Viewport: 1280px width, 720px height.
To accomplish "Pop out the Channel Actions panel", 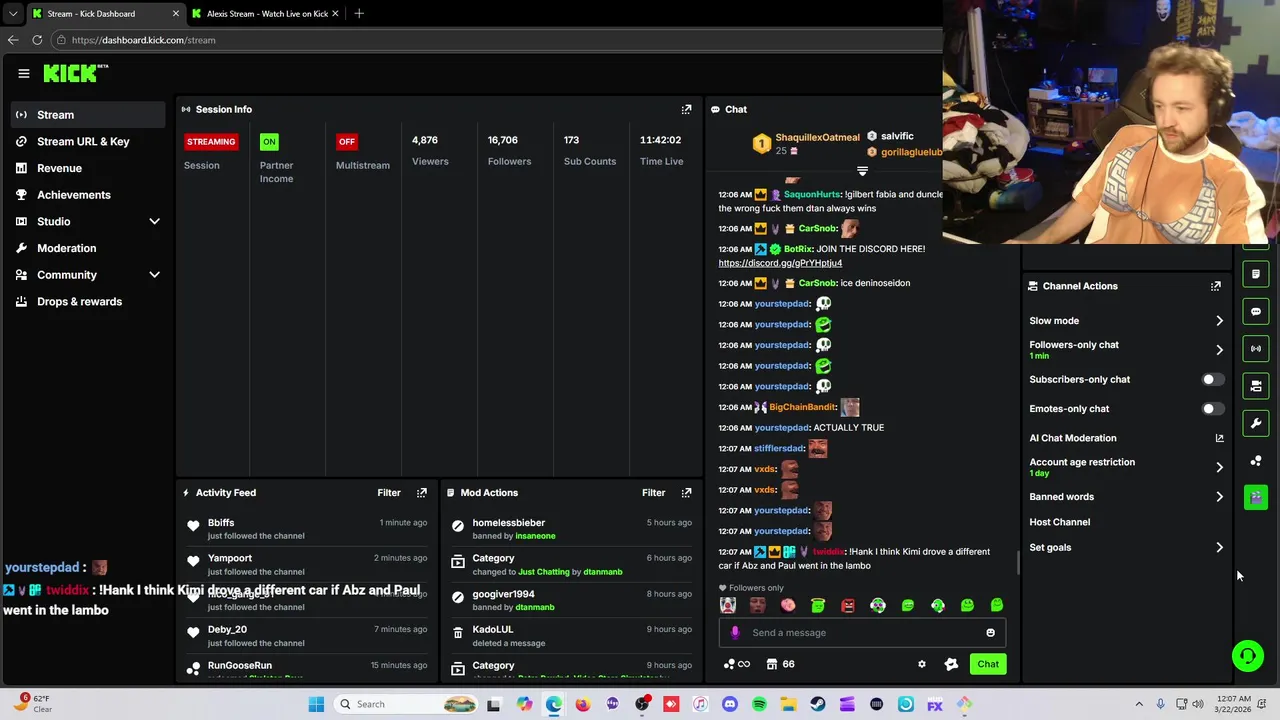I will point(1216,286).
